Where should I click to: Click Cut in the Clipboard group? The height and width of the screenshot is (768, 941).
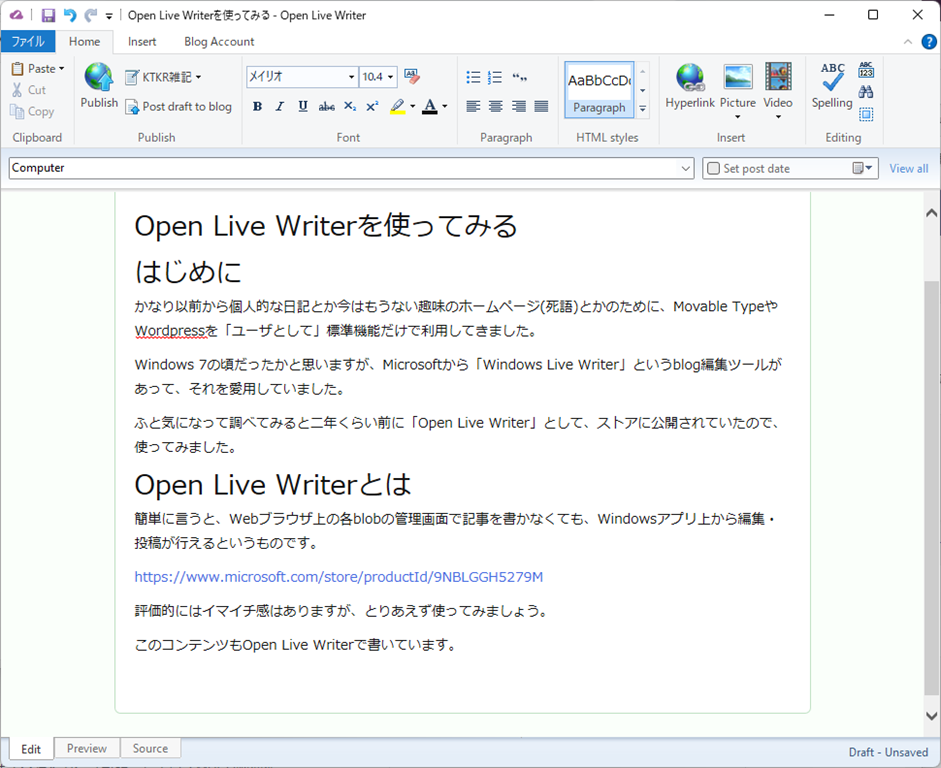(29, 90)
